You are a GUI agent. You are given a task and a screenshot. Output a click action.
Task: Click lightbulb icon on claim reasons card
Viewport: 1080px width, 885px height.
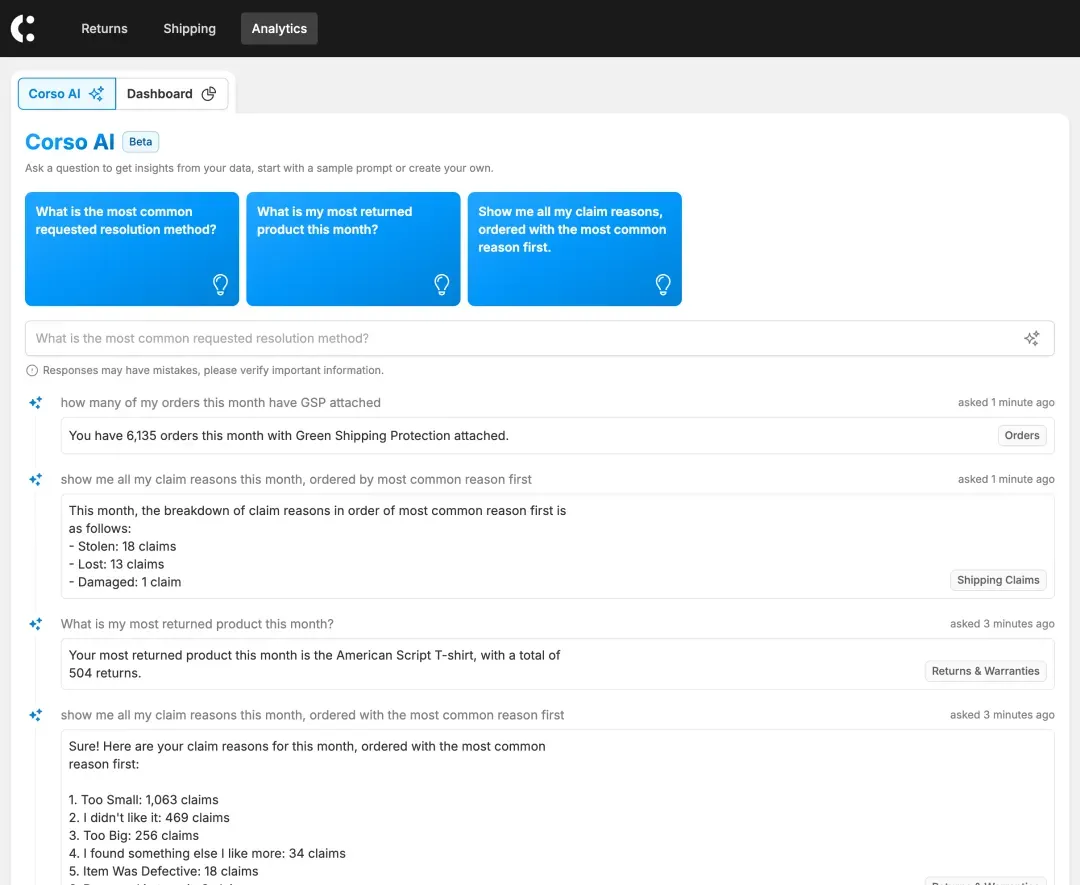663,285
